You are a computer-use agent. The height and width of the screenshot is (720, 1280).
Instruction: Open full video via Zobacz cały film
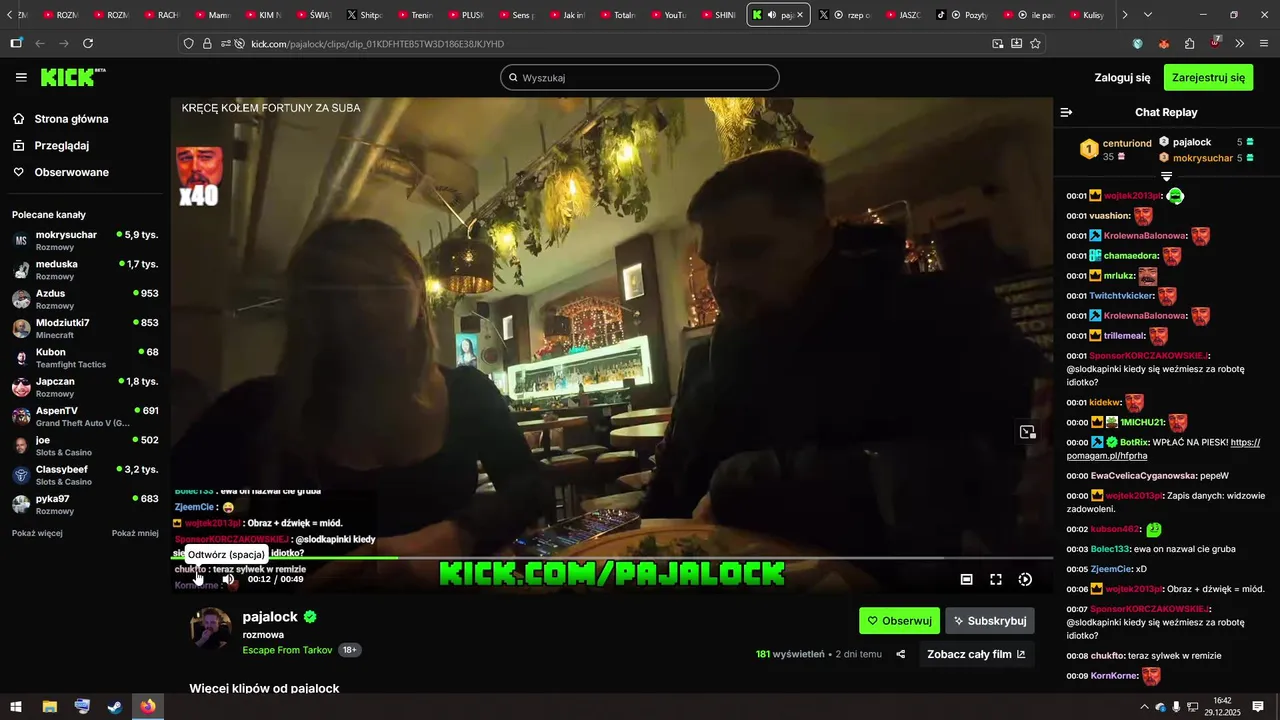976,654
